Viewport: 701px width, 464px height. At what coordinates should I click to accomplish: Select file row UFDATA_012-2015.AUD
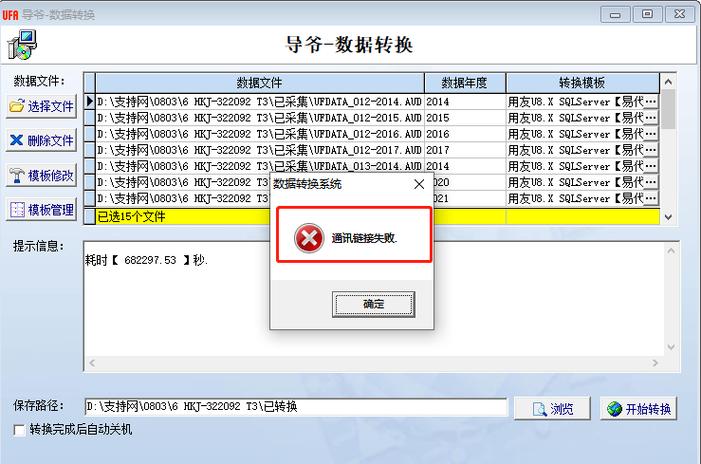(x=260, y=118)
